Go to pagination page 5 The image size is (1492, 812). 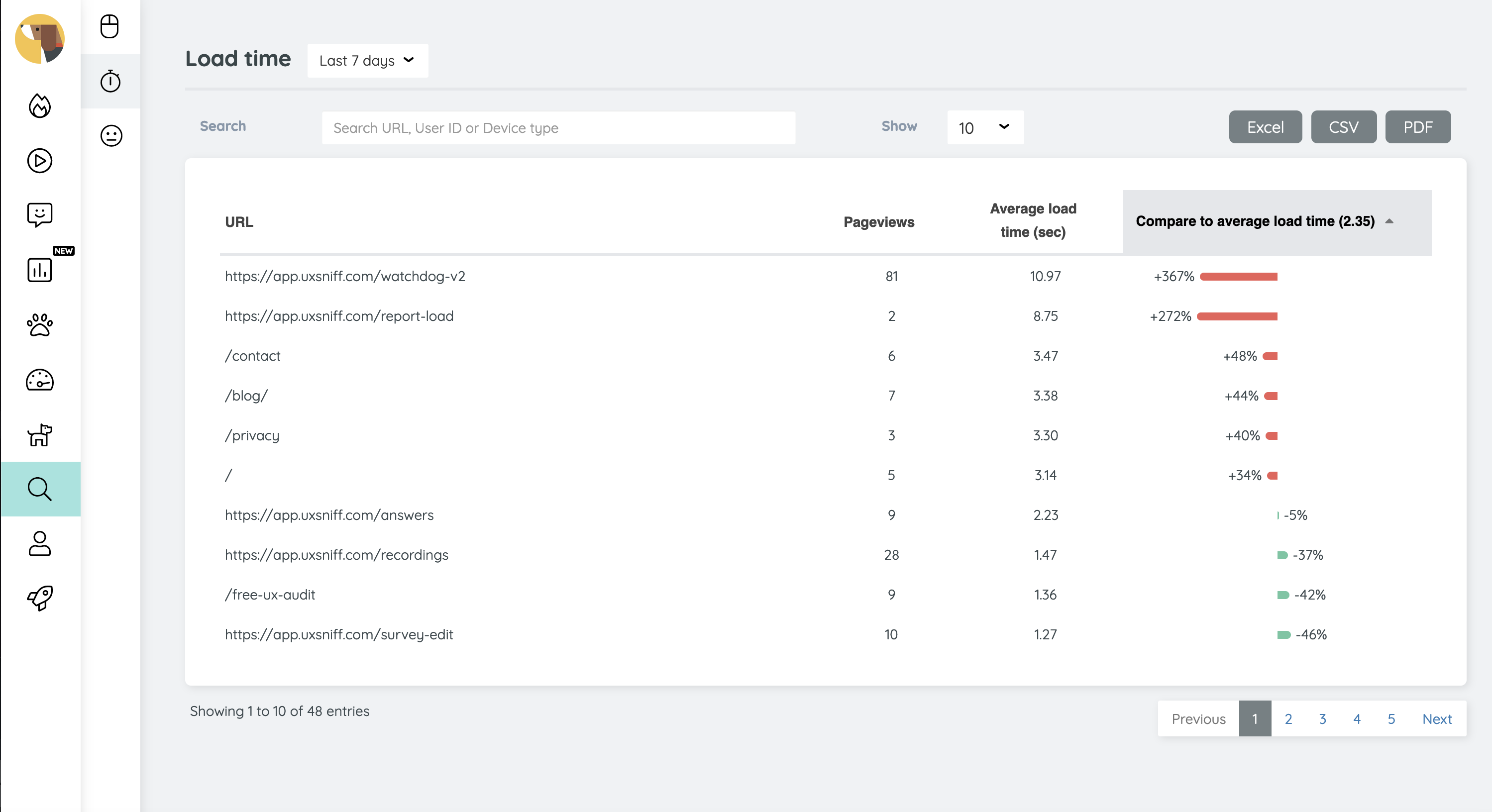tap(1391, 719)
